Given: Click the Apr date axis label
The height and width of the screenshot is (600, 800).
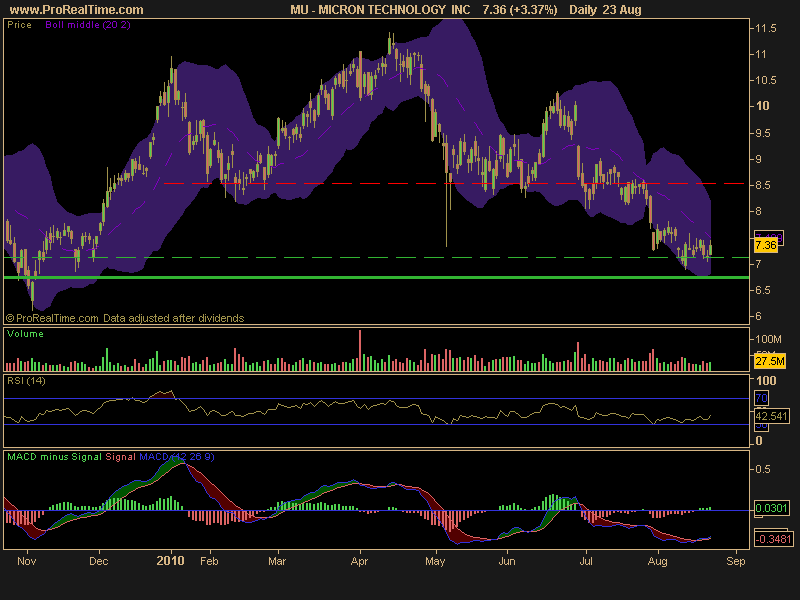Looking at the screenshot, I should coord(360,561).
